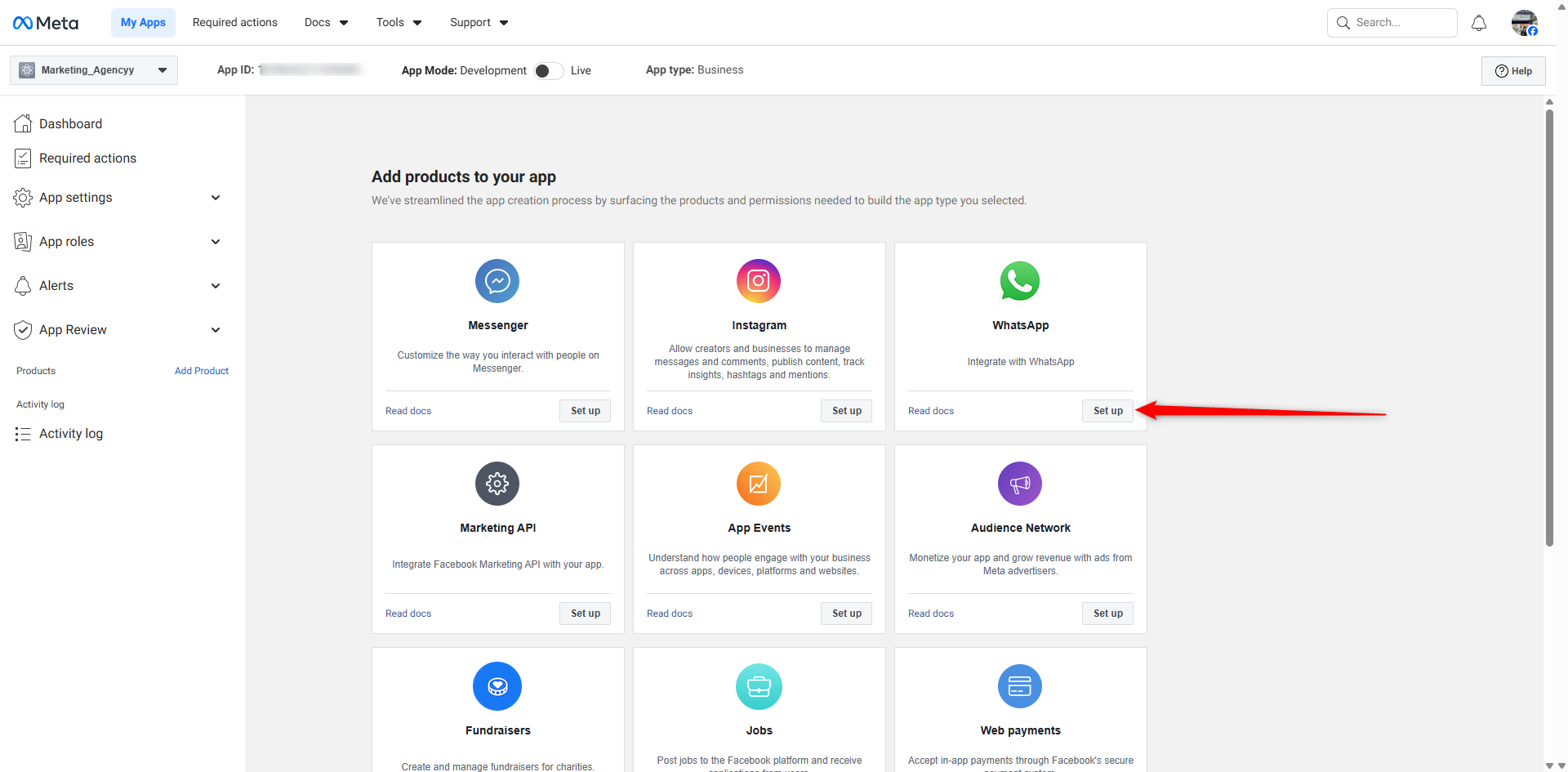The height and width of the screenshot is (772, 1568).
Task: Click the Messenger product icon
Action: [x=497, y=281]
